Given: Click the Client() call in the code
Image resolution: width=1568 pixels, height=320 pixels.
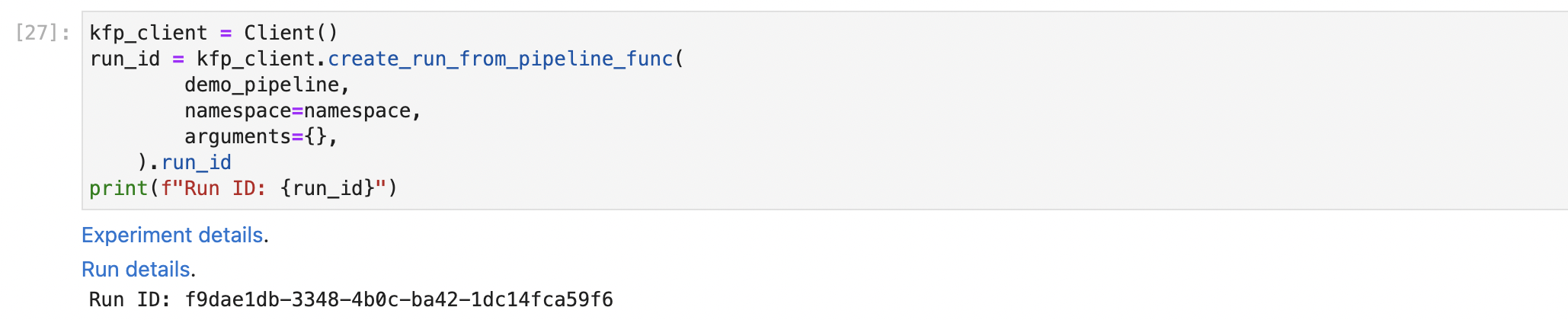Looking at the screenshot, I should 290,33.
